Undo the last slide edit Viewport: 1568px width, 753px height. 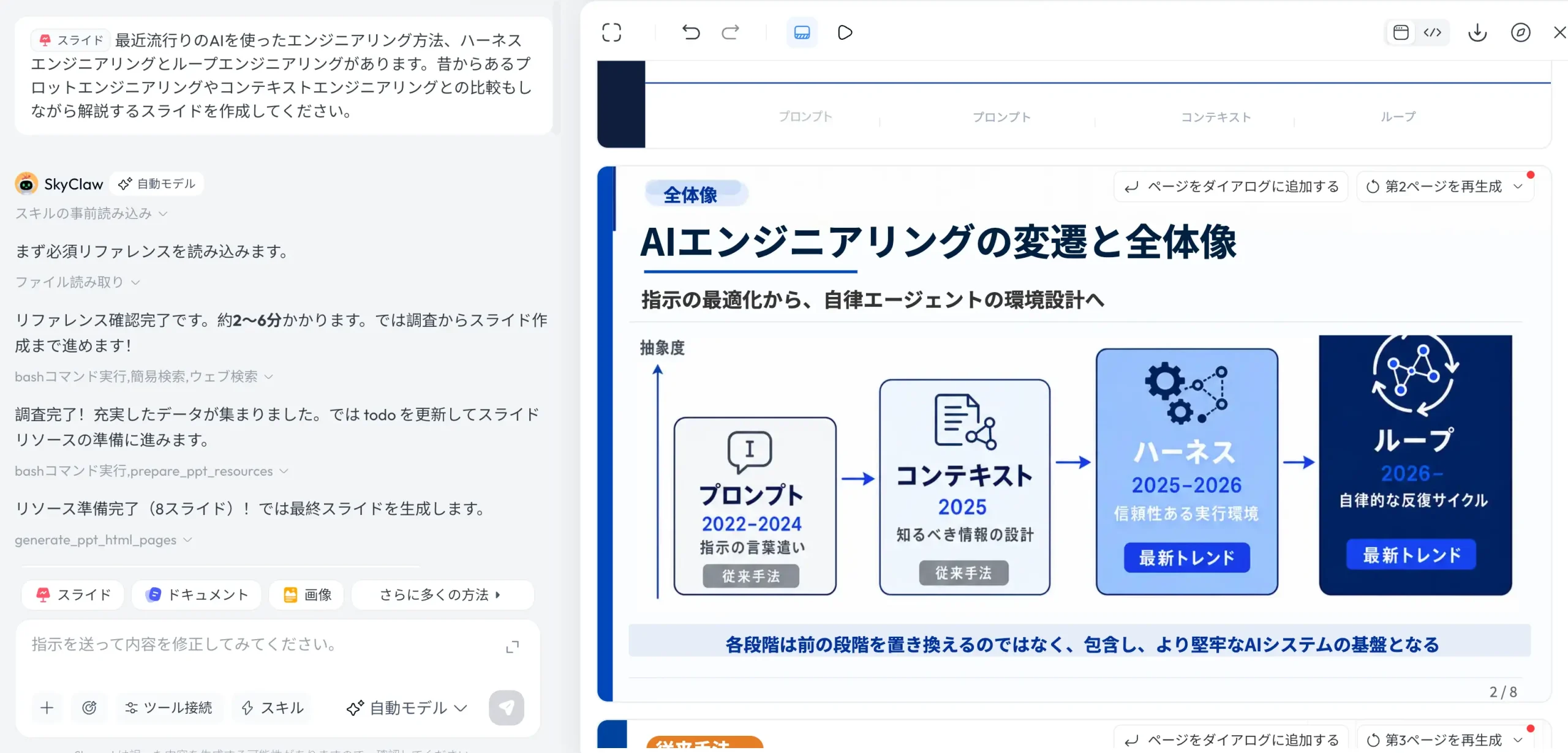pyautogui.click(x=691, y=32)
